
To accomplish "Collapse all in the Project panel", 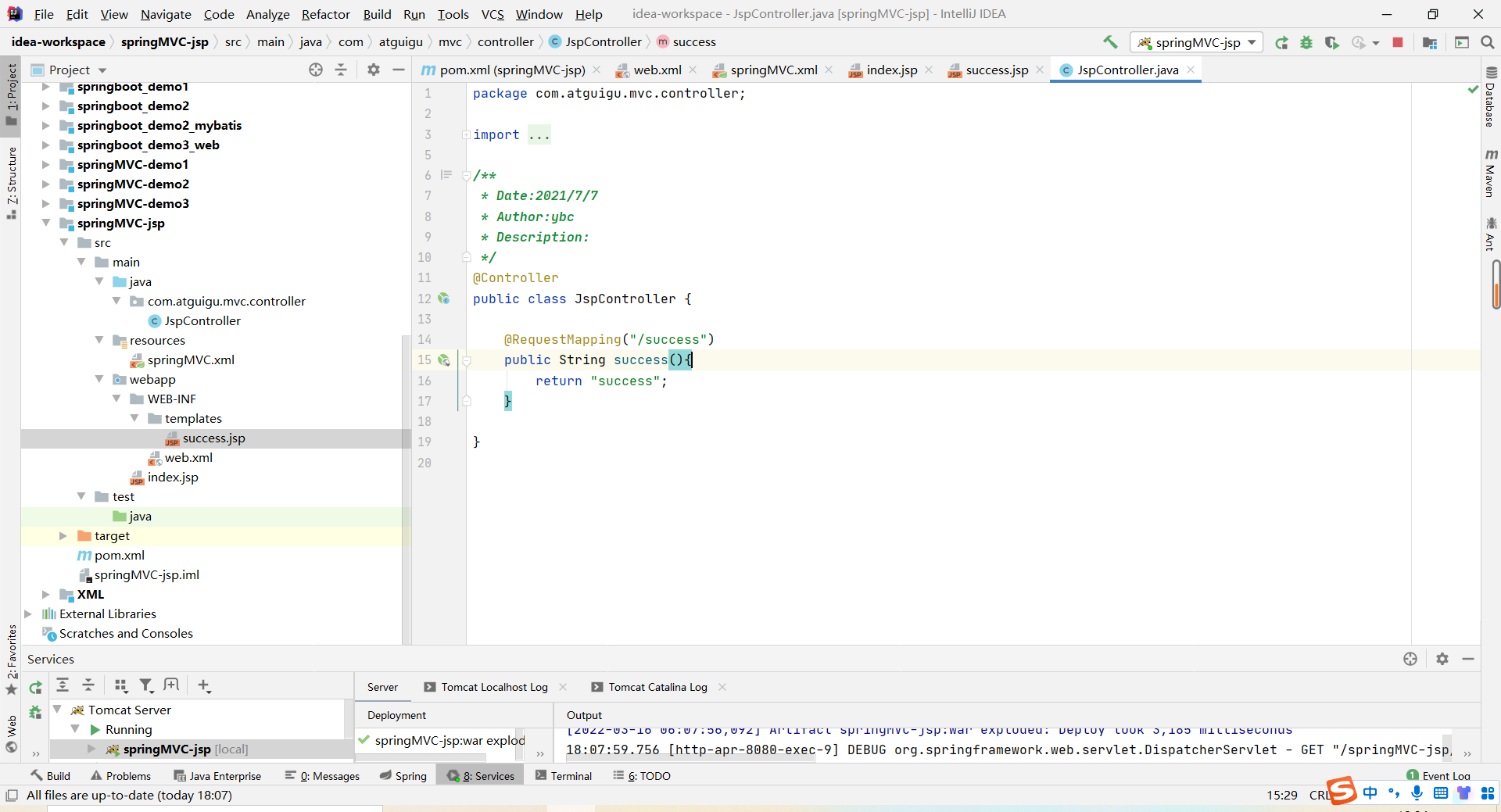I will pyautogui.click(x=341, y=70).
